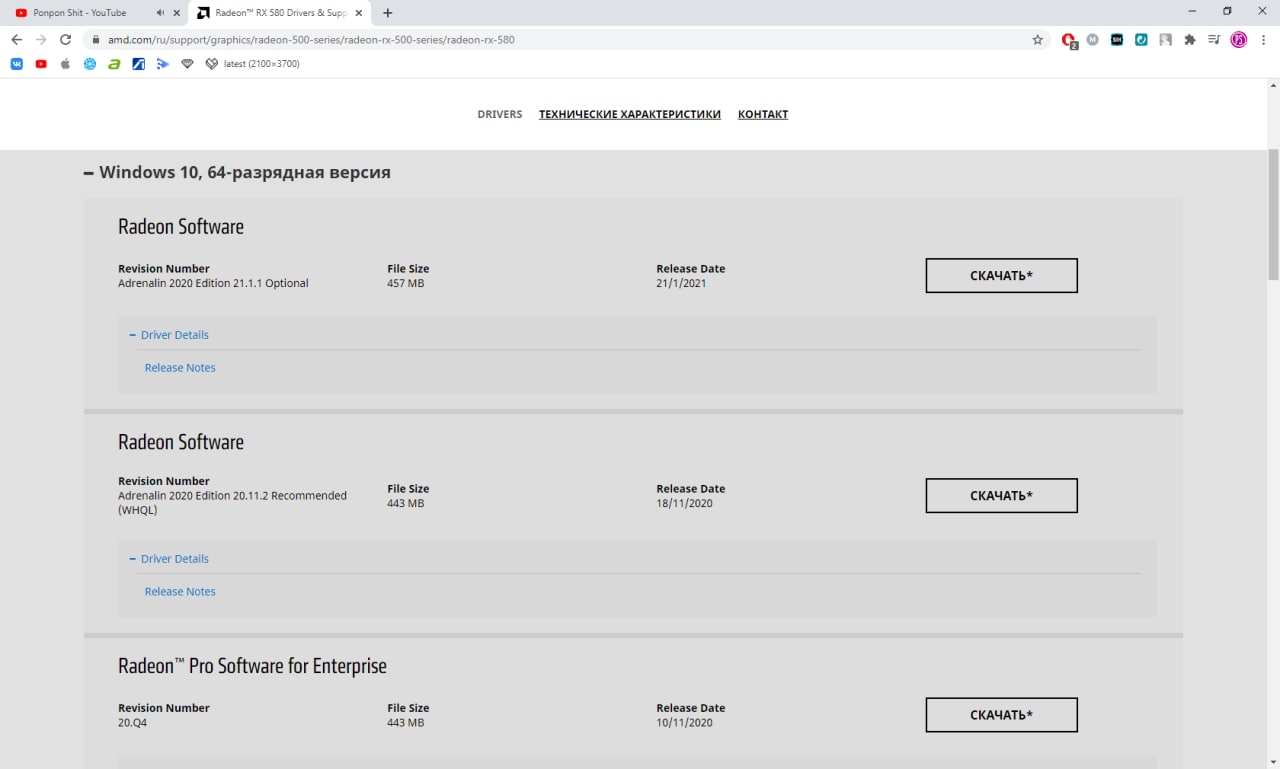Download Adrenalin 20.11.2 WHQL via СКАЧАТЬ
The image size is (1280, 769).
(x=1001, y=496)
